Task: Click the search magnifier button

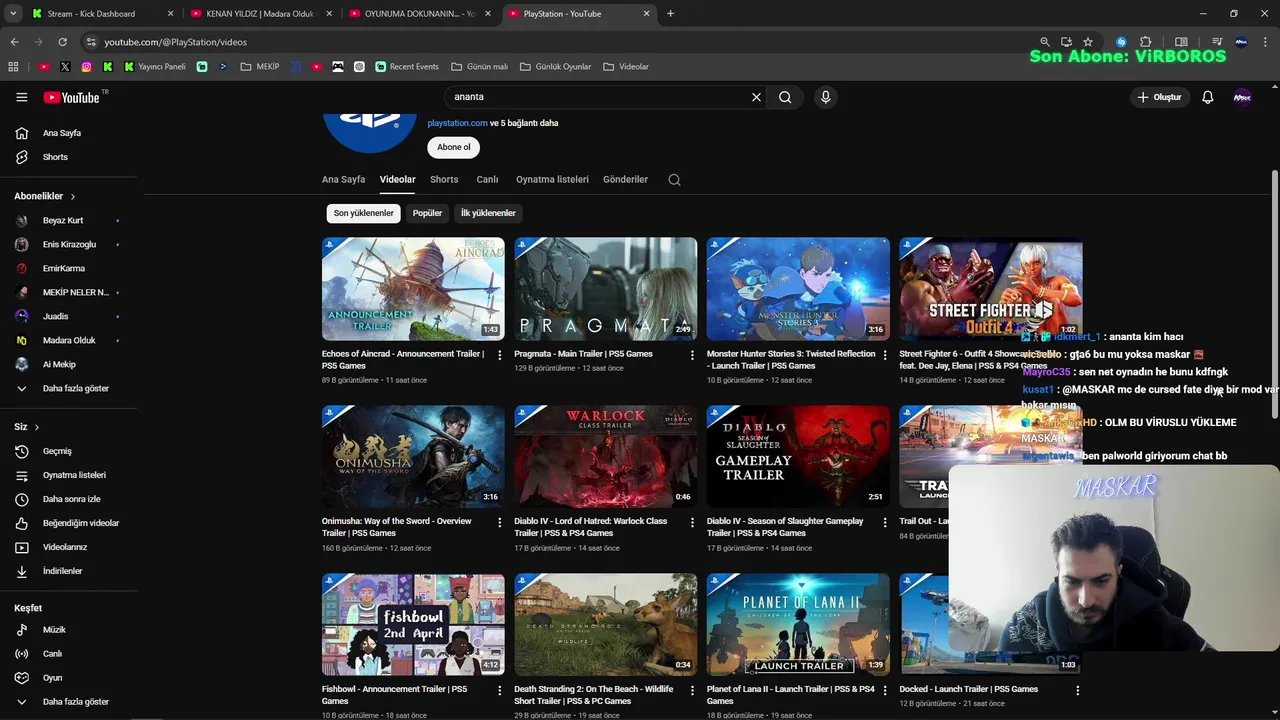Action: coord(785,97)
